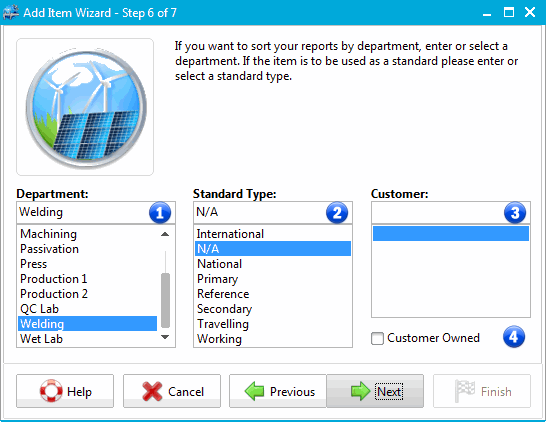
Task: Select QC Lab in Department list
Action: tap(87, 309)
